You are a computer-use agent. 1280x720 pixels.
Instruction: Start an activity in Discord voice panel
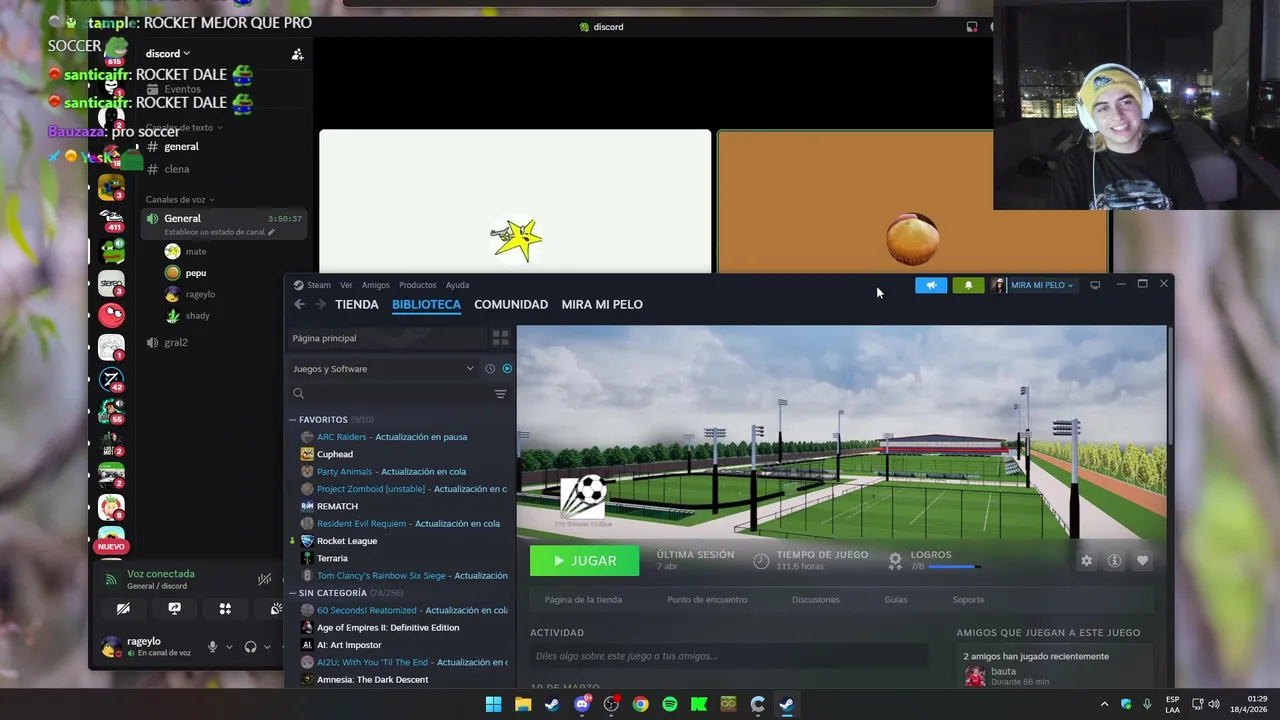(225, 609)
